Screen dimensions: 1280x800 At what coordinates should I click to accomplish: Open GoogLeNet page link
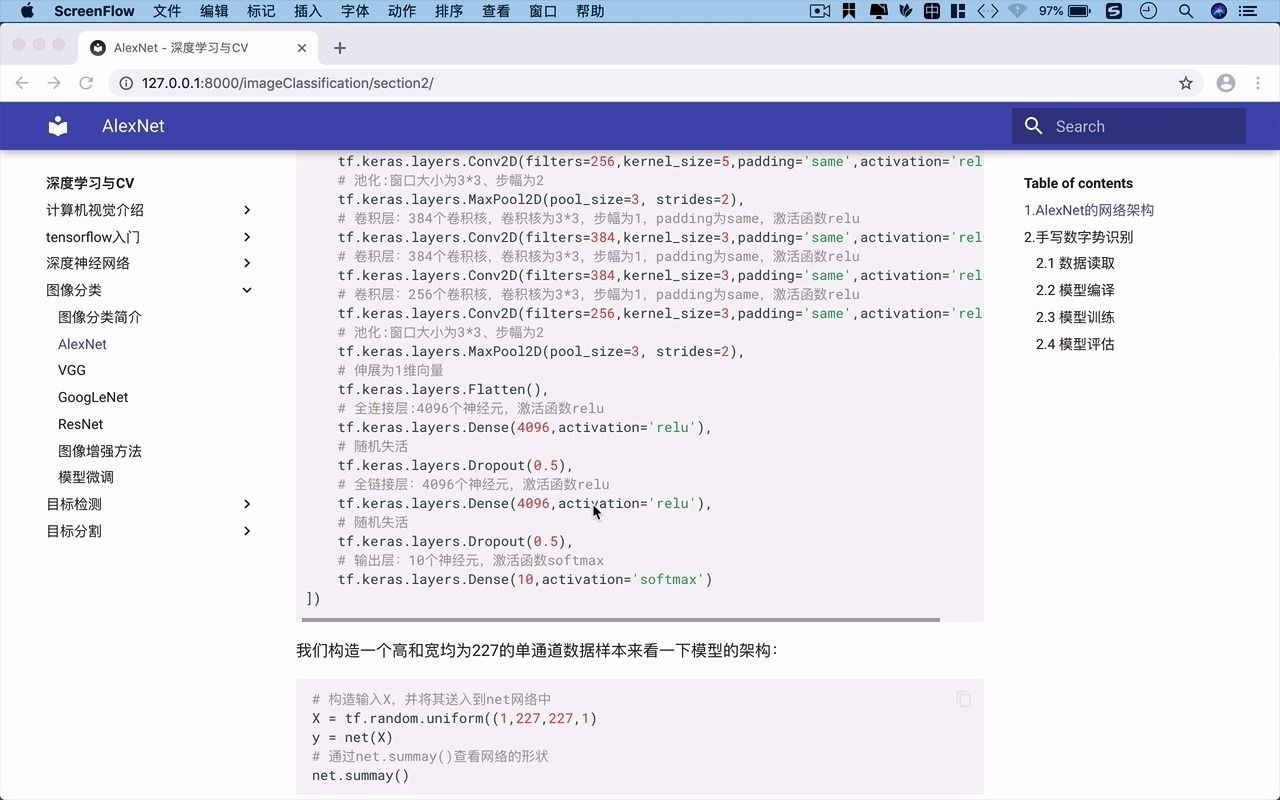tap(93, 397)
